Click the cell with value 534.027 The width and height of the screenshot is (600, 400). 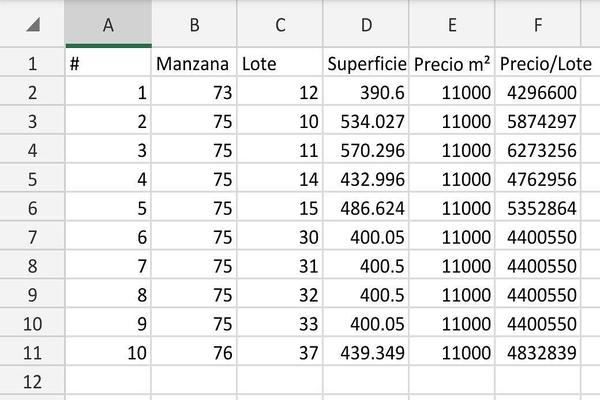[x=366, y=122]
